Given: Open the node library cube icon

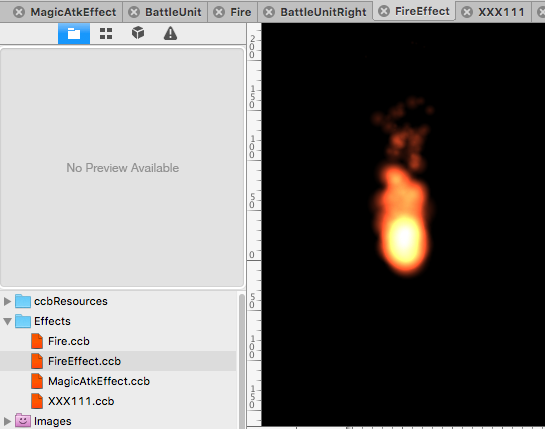Looking at the screenshot, I should pos(138,33).
